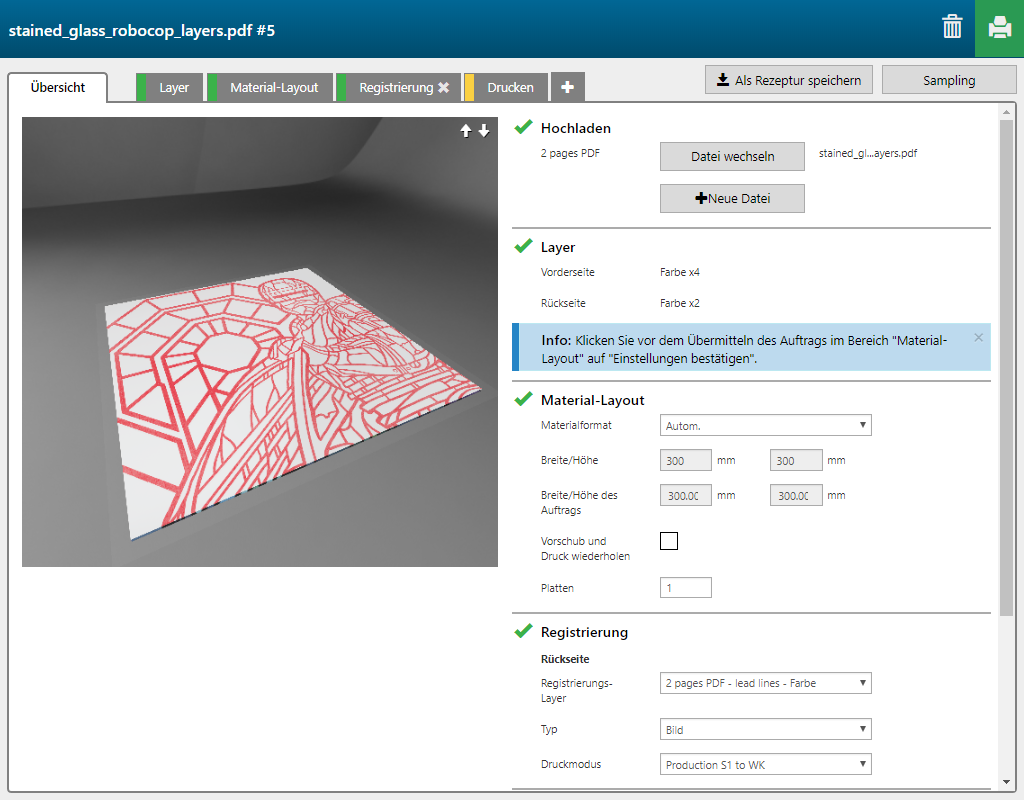Move the preview down with the down arrow

[484, 131]
